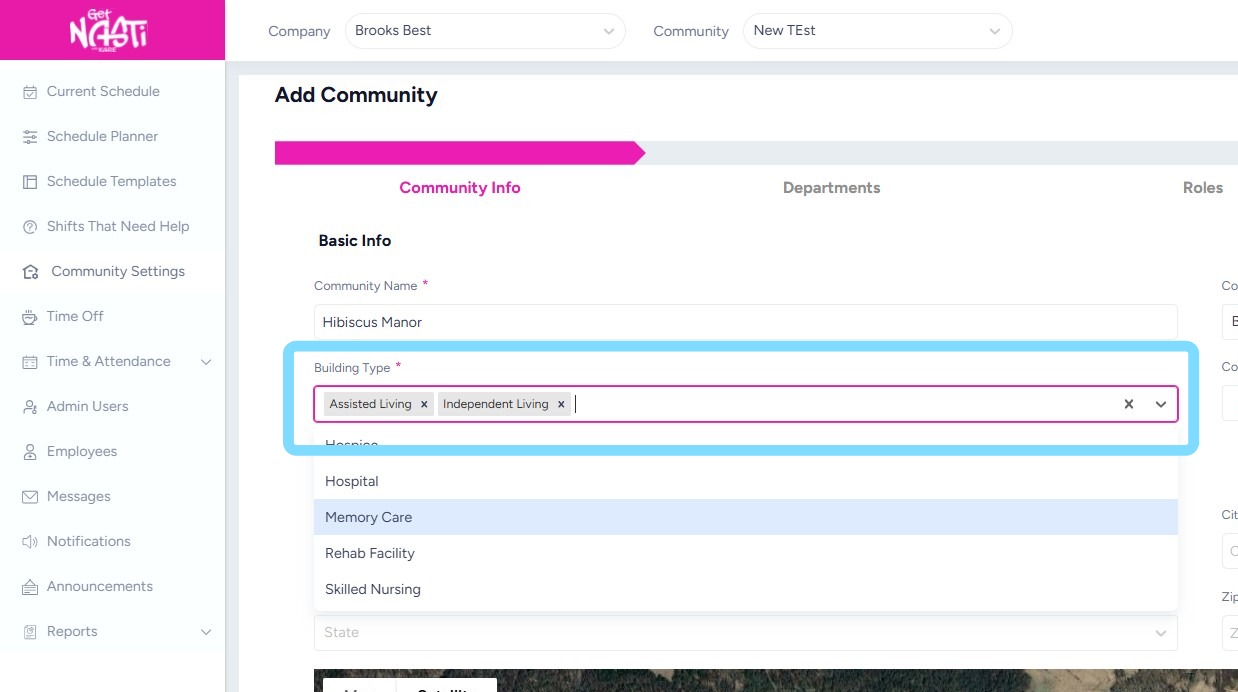
Task: Switch to the Departments step
Action: pos(831,188)
